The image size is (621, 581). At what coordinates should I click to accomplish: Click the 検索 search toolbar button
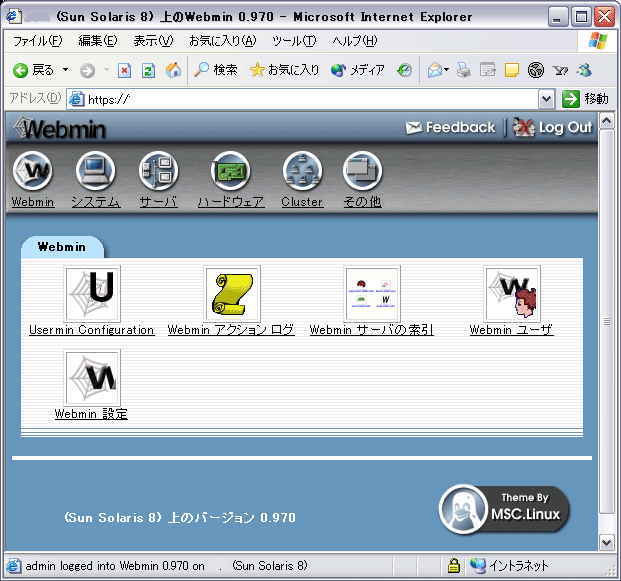tap(216, 70)
